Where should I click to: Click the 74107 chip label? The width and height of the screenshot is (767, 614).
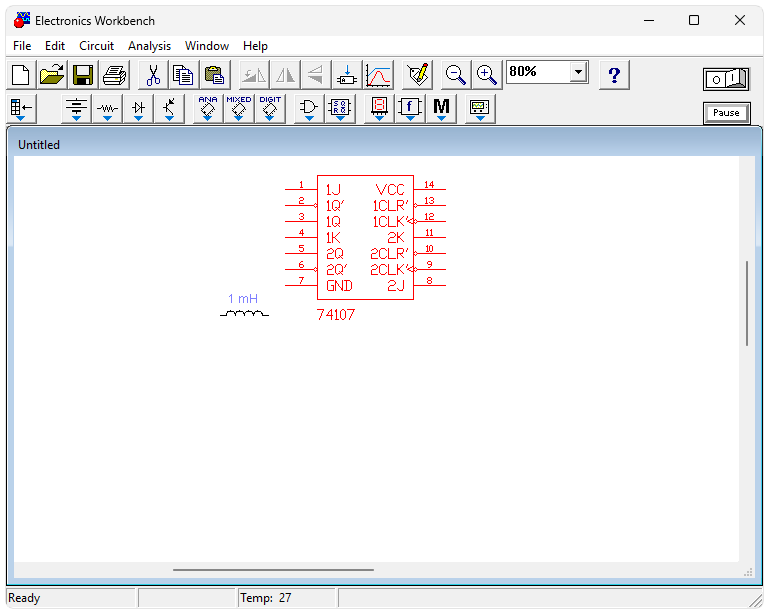(x=336, y=315)
